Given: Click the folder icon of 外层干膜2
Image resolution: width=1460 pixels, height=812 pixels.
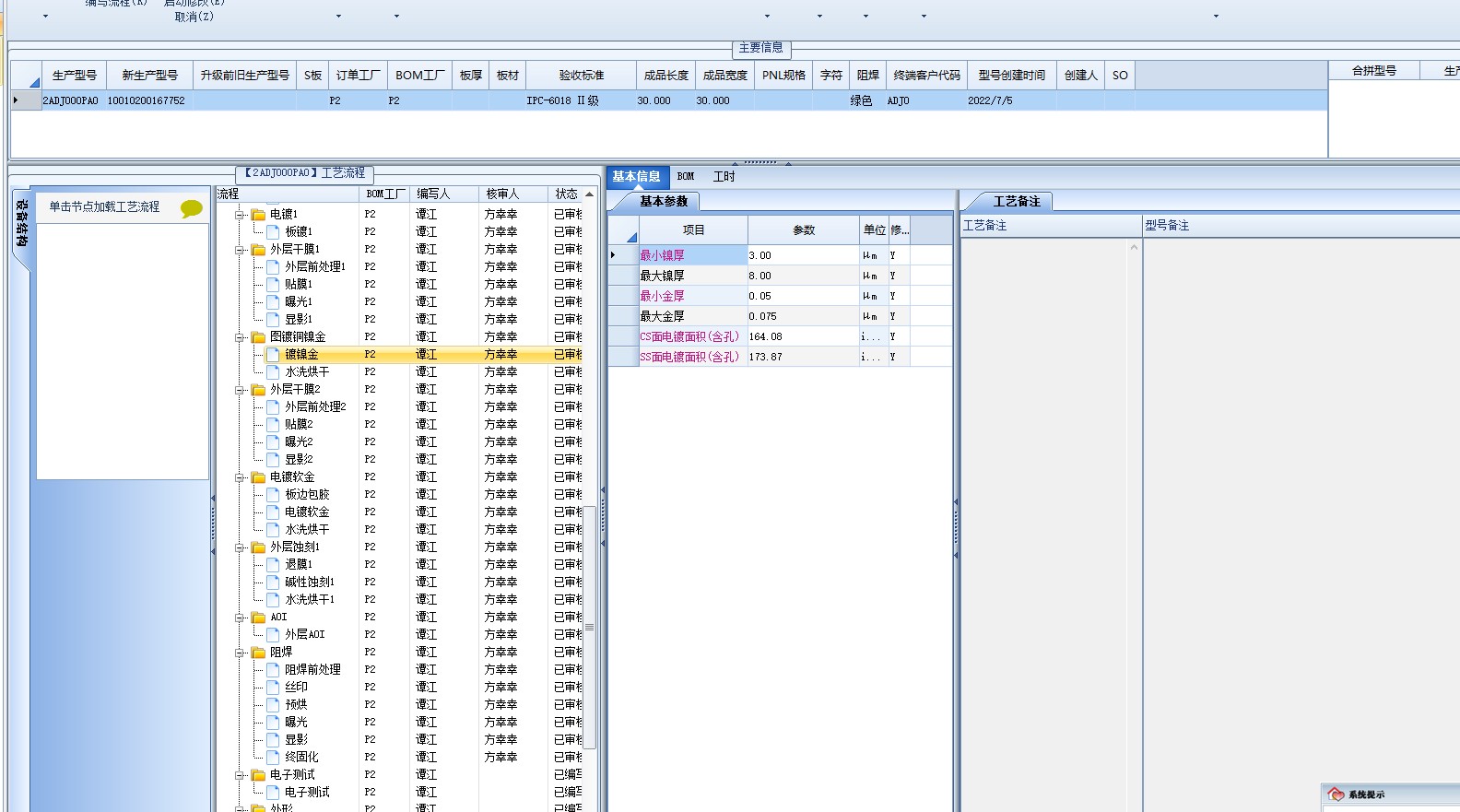Looking at the screenshot, I should (x=259, y=389).
